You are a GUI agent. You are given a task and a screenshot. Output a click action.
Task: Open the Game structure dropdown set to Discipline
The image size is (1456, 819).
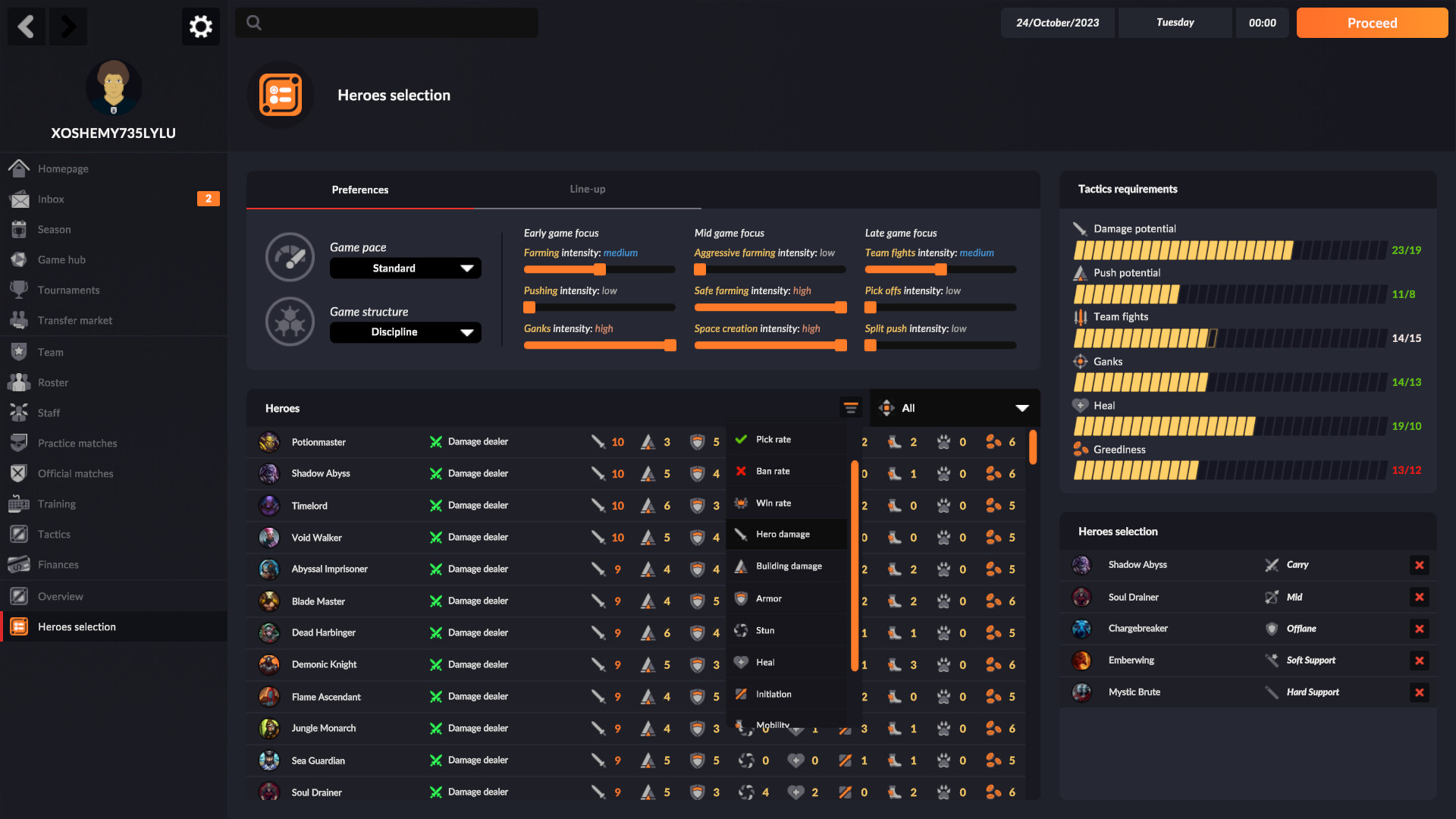[404, 332]
